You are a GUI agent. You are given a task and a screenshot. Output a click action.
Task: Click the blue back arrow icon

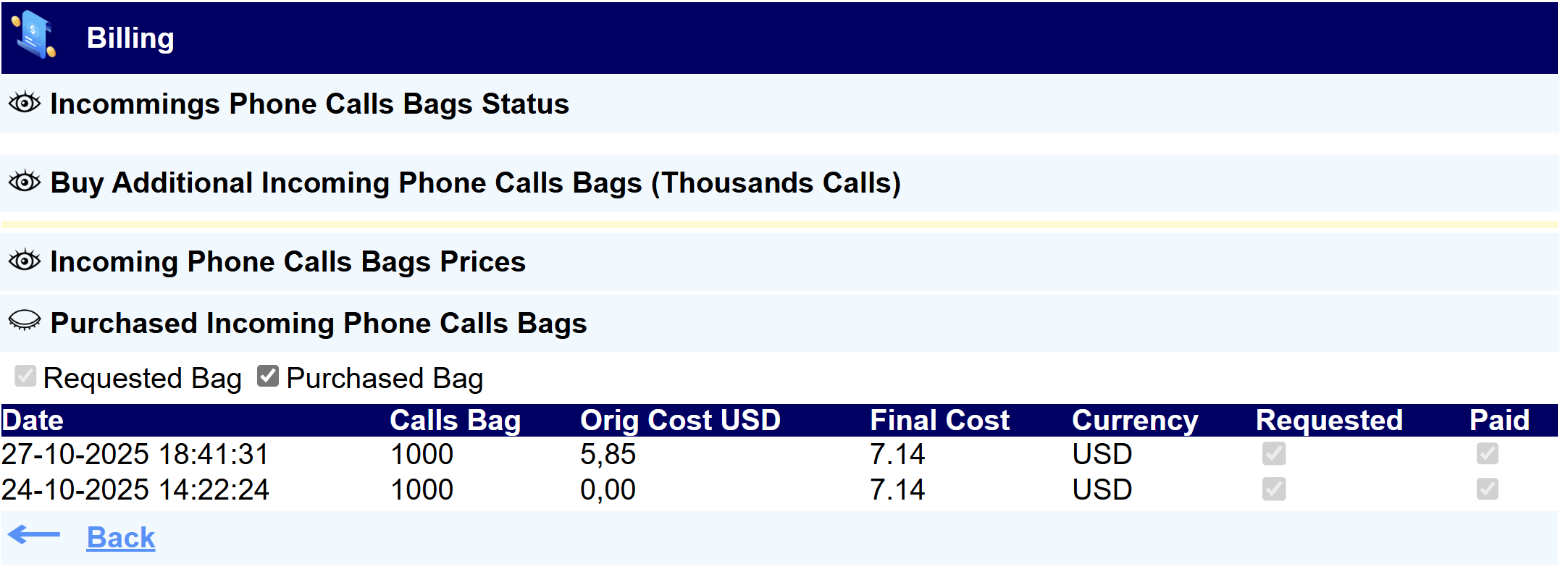pos(35,536)
